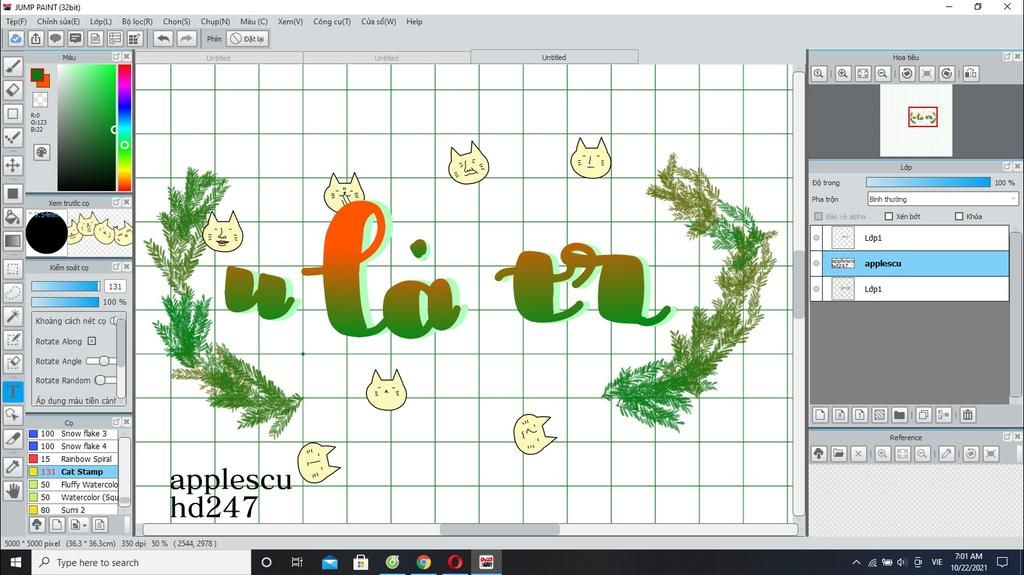Select the Text tool
The width and height of the screenshot is (1024, 575).
(13, 391)
